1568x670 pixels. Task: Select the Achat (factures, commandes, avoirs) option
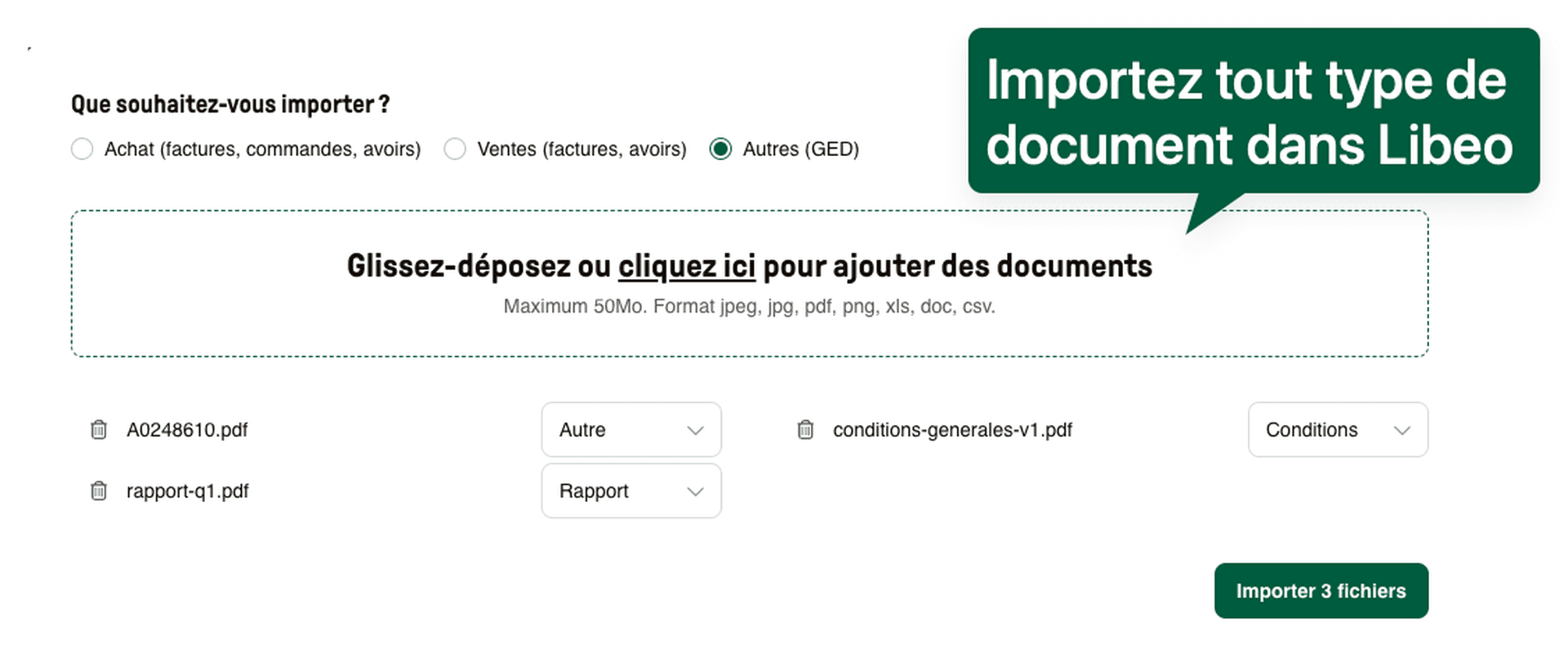point(82,149)
